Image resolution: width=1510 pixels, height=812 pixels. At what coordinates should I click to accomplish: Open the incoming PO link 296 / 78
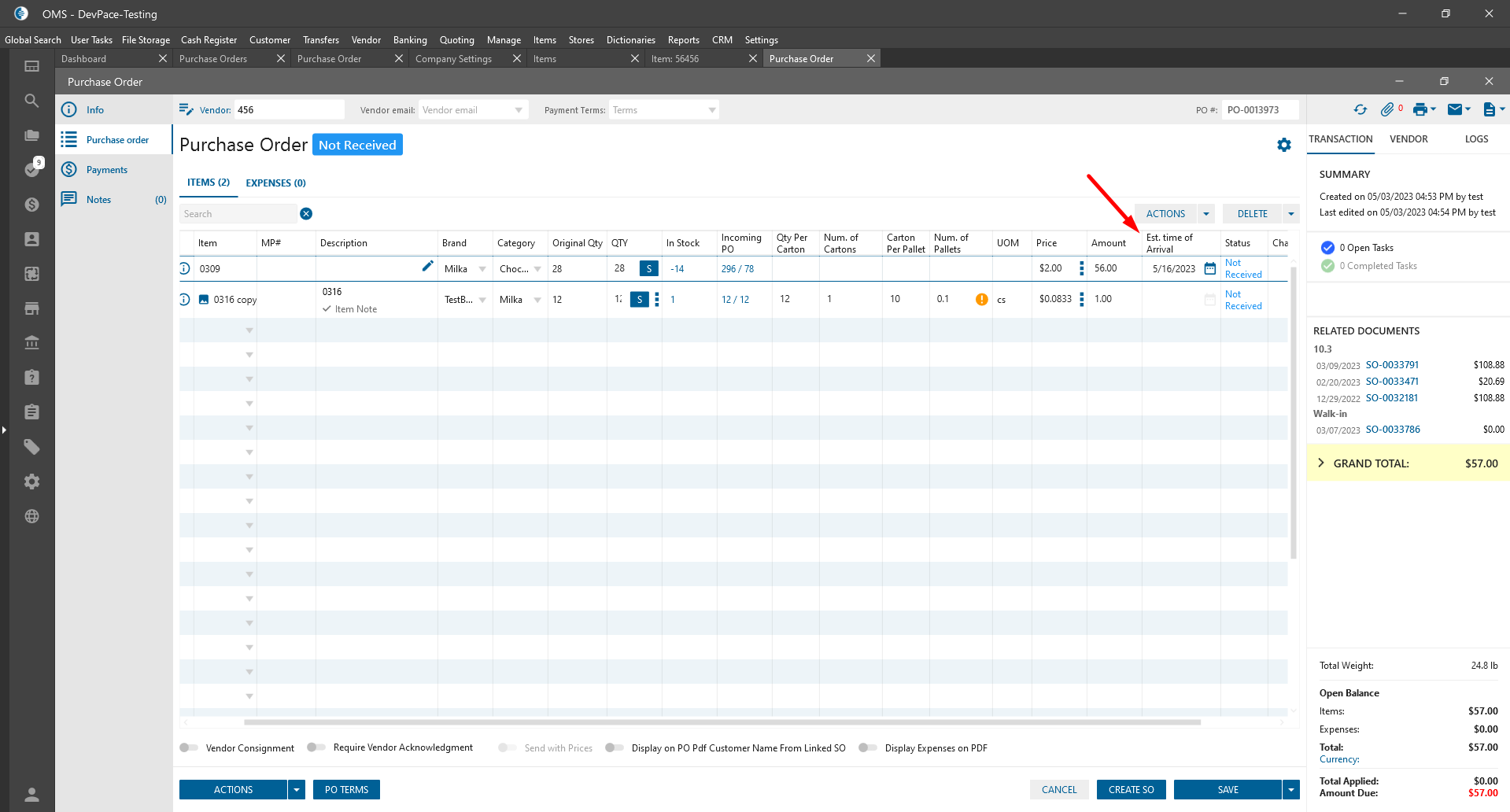pyautogui.click(x=737, y=269)
